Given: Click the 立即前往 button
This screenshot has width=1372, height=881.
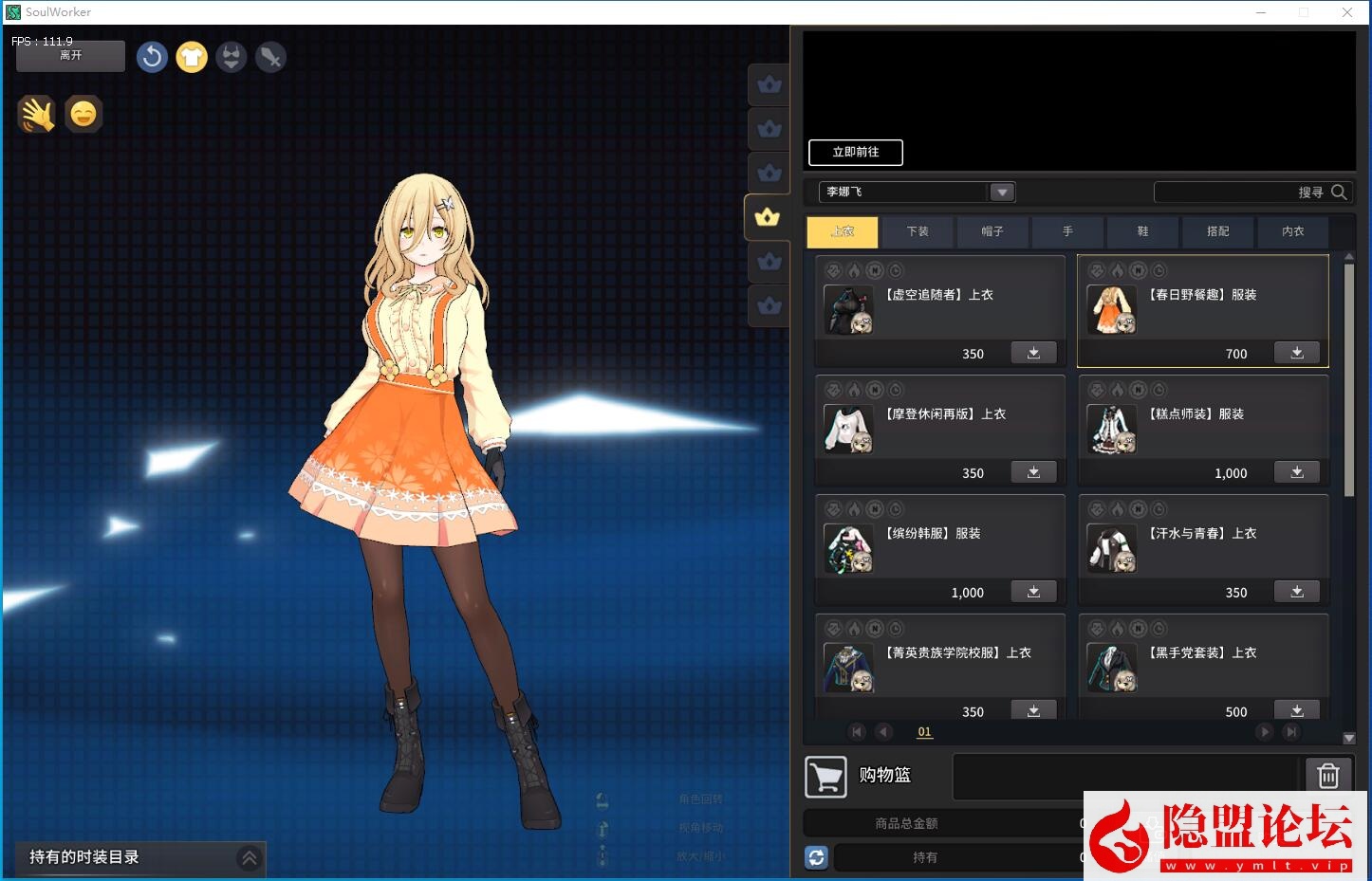Looking at the screenshot, I should pos(856,152).
